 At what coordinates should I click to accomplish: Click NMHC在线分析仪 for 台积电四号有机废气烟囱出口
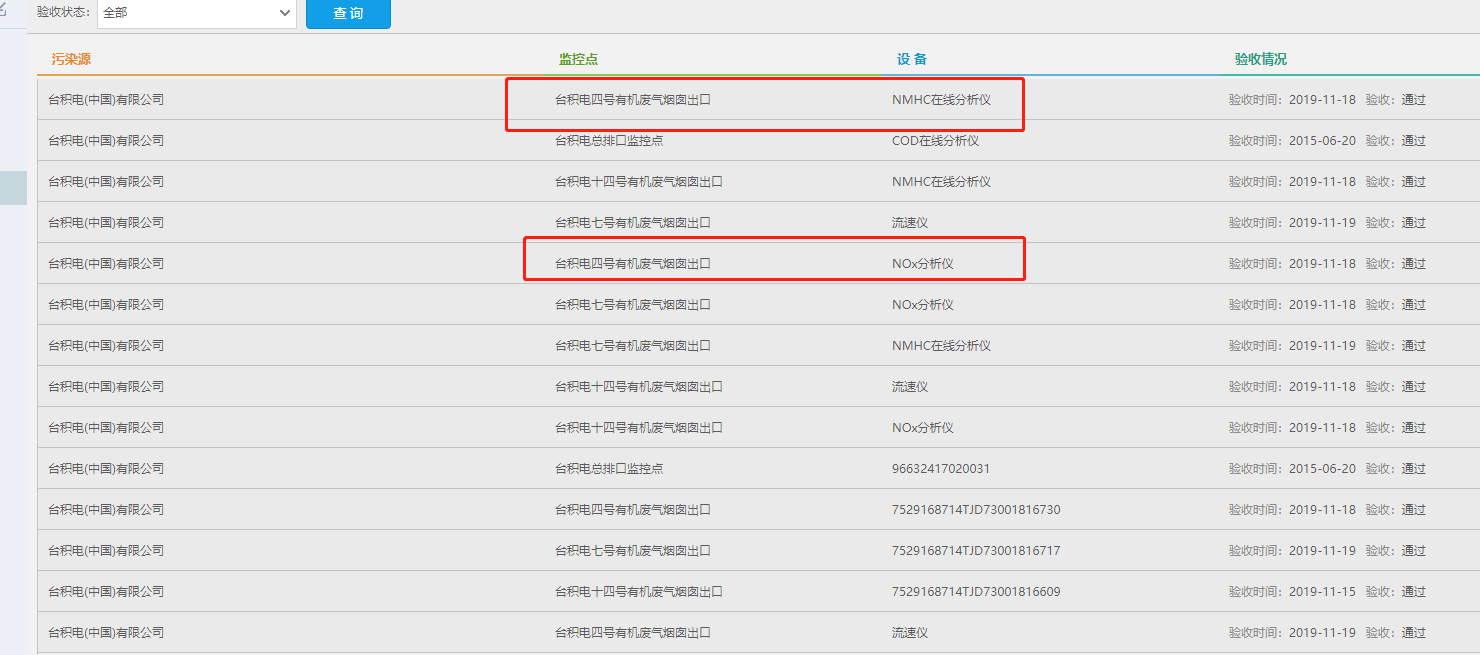941,100
